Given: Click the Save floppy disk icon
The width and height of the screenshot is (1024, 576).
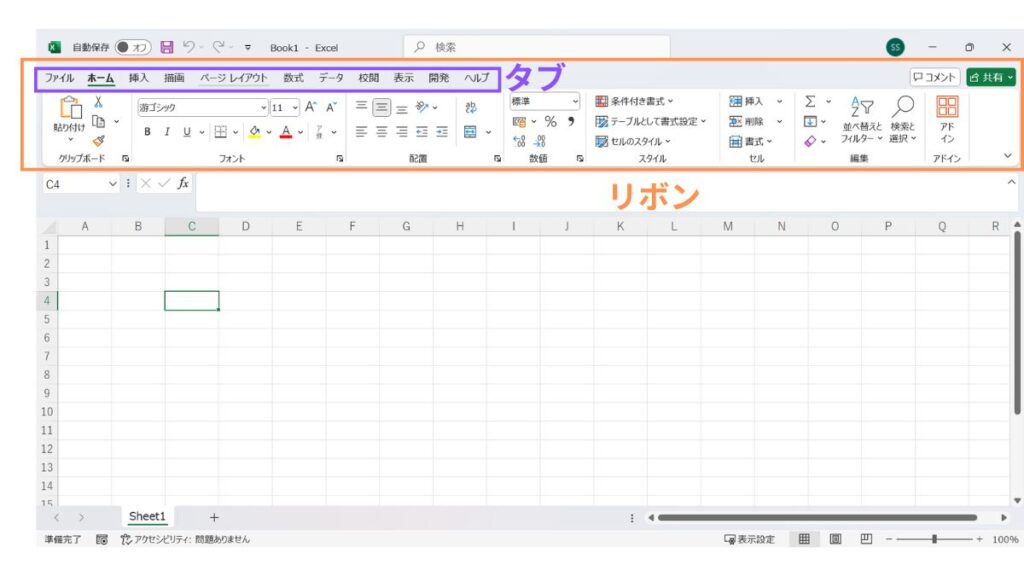Looking at the screenshot, I should coord(167,47).
